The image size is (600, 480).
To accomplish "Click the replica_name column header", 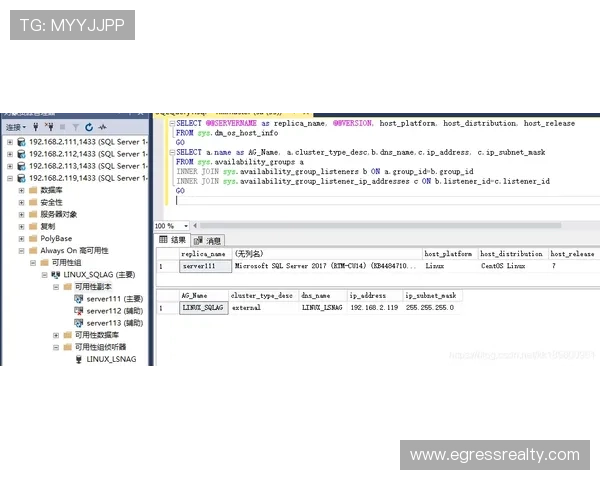I will pos(203,254).
